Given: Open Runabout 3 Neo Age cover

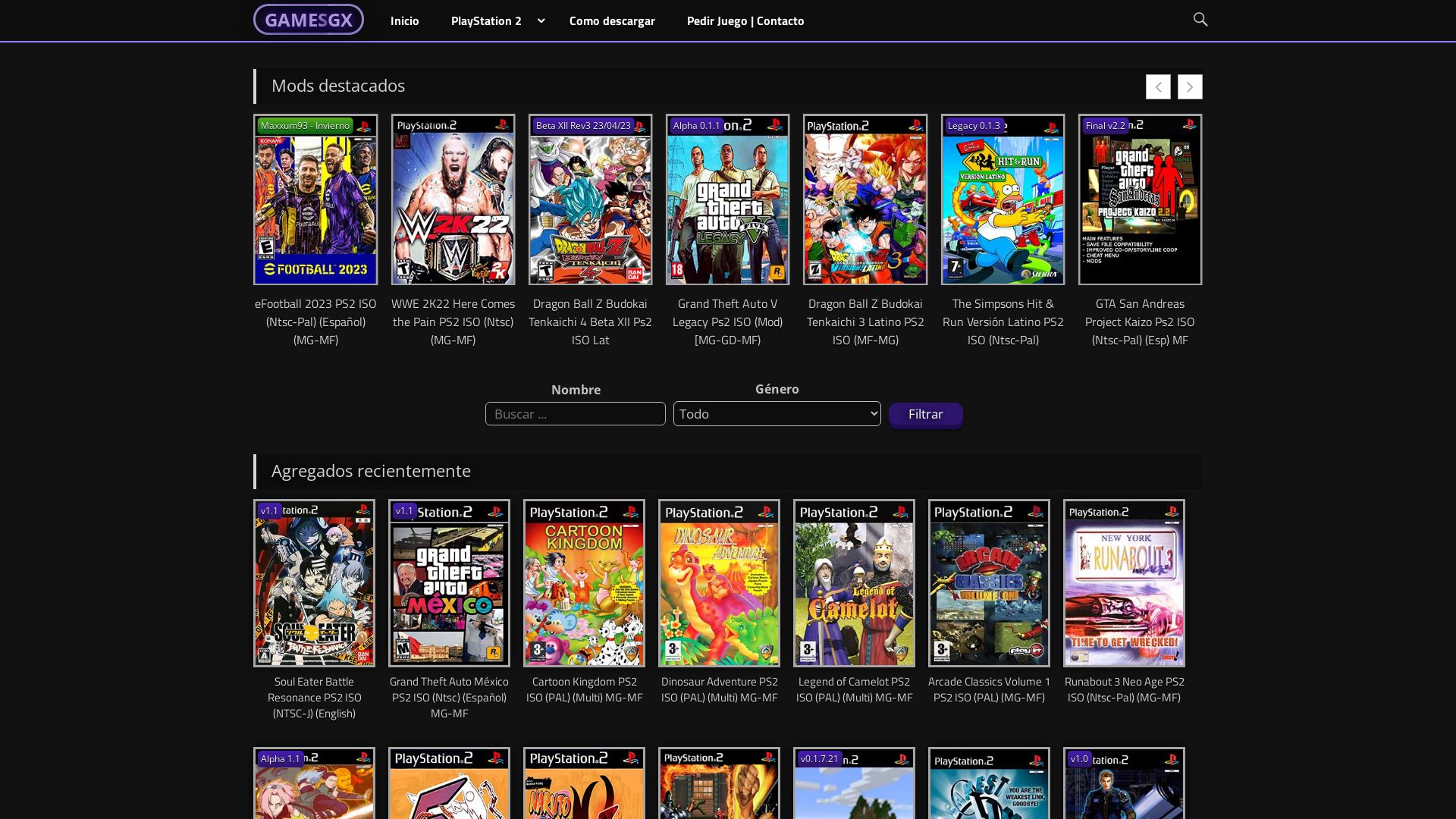Looking at the screenshot, I should tap(1124, 583).
